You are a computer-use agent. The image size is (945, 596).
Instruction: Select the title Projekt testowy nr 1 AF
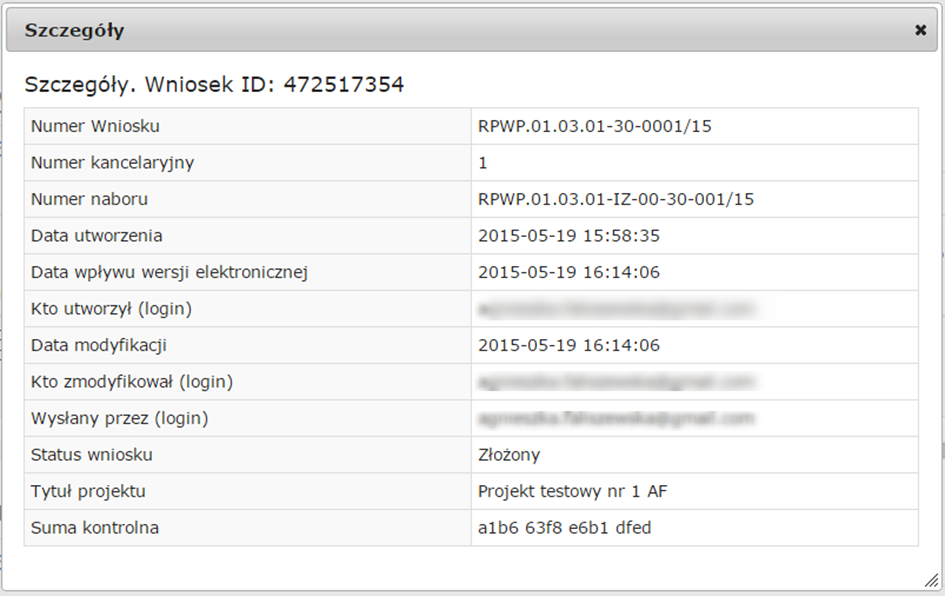[x=573, y=492]
